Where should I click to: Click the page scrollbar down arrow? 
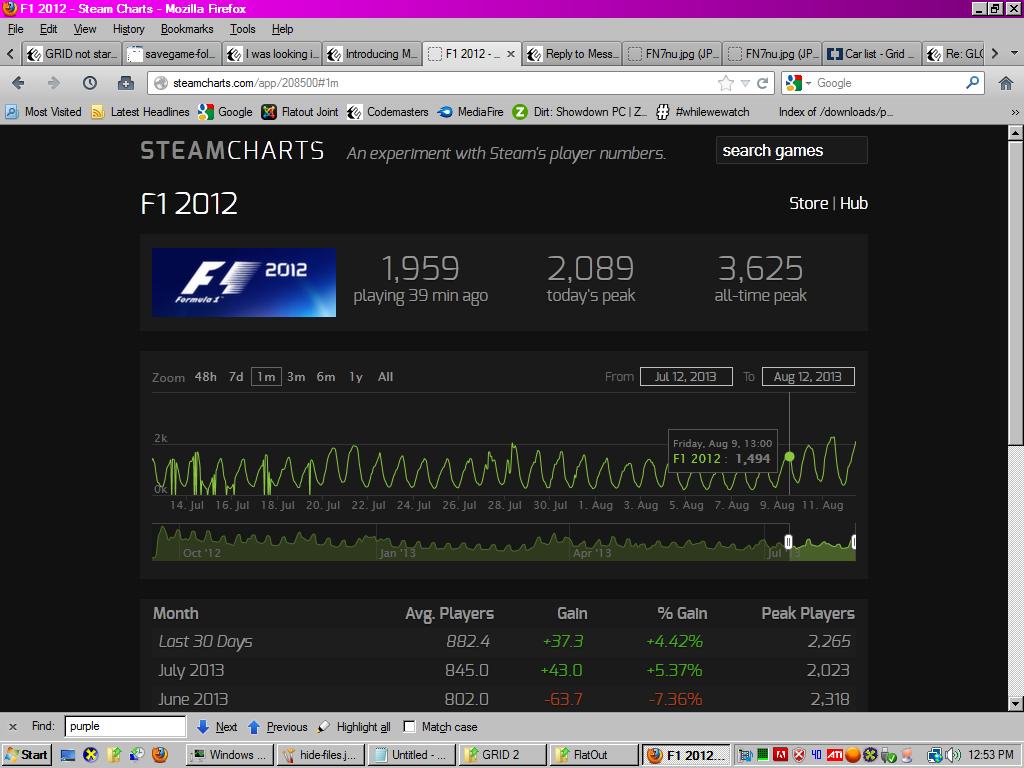(x=1015, y=703)
